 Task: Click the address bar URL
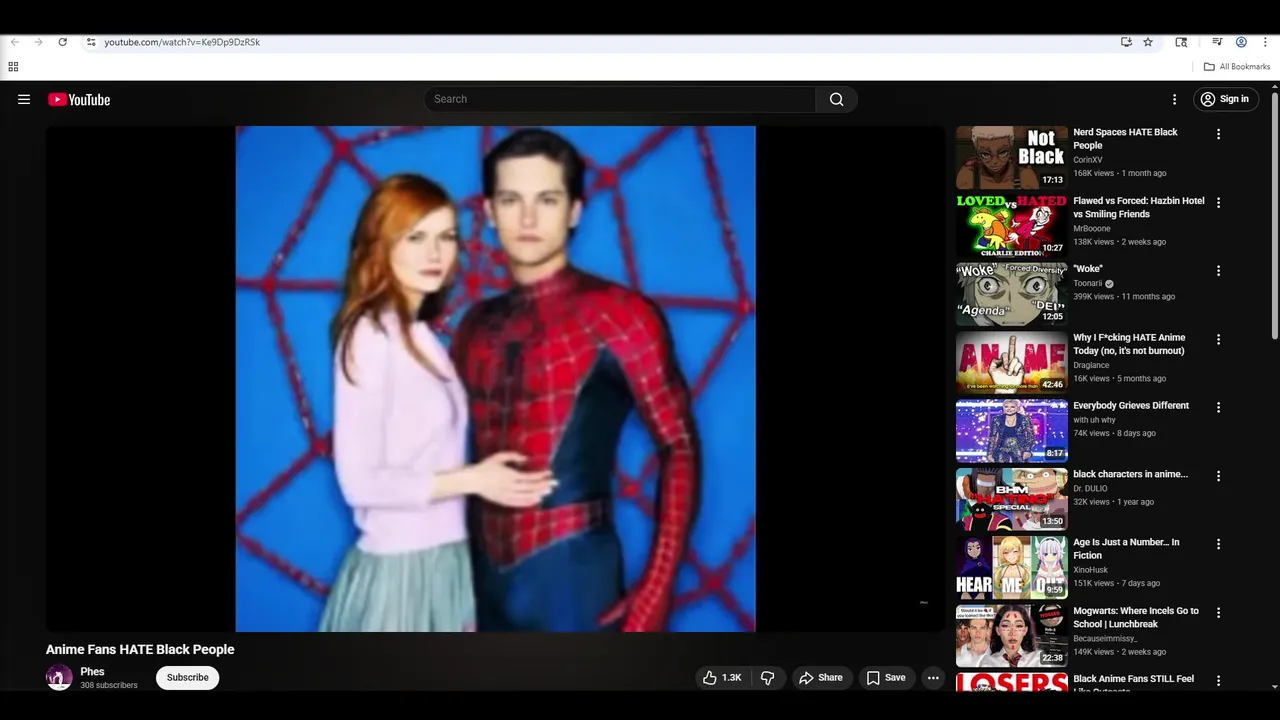pyautogui.click(x=182, y=42)
